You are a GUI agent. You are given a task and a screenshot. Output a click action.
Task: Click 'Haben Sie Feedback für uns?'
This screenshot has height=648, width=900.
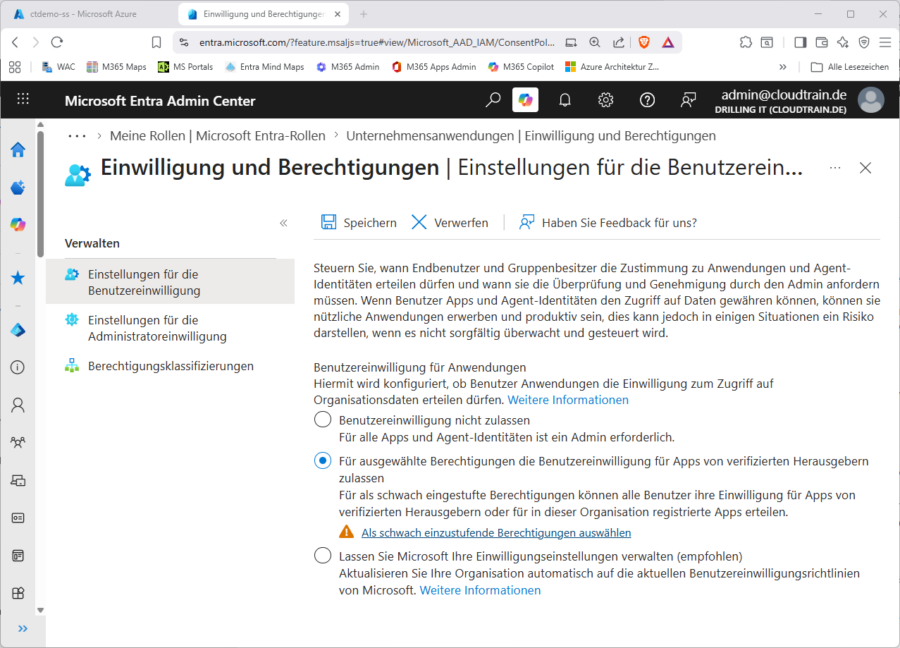click(x=608, y=223)
